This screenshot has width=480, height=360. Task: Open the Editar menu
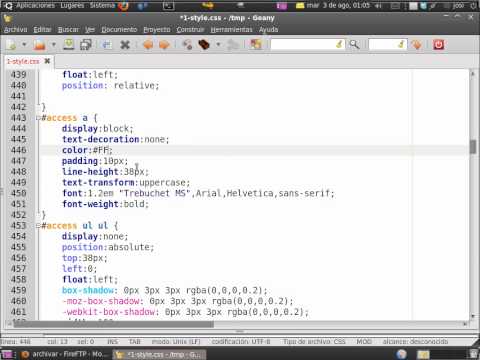[x=42, y=30]
